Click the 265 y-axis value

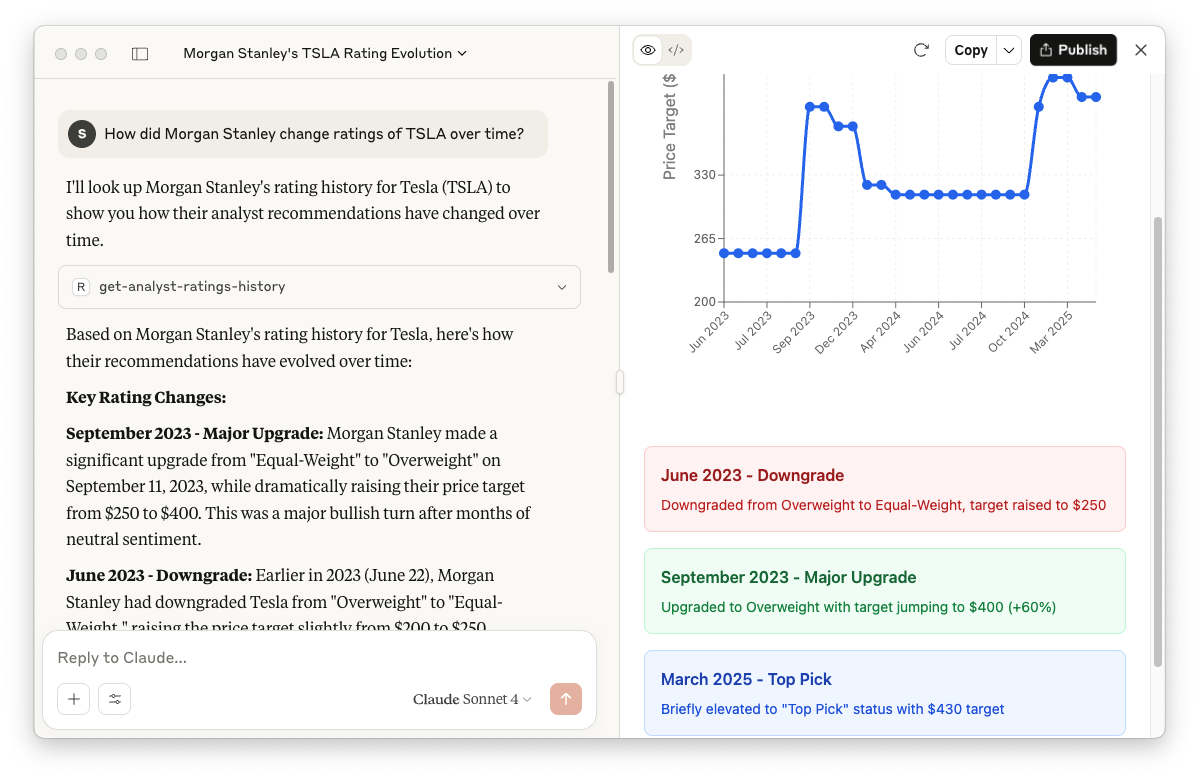tap(704, 239)
